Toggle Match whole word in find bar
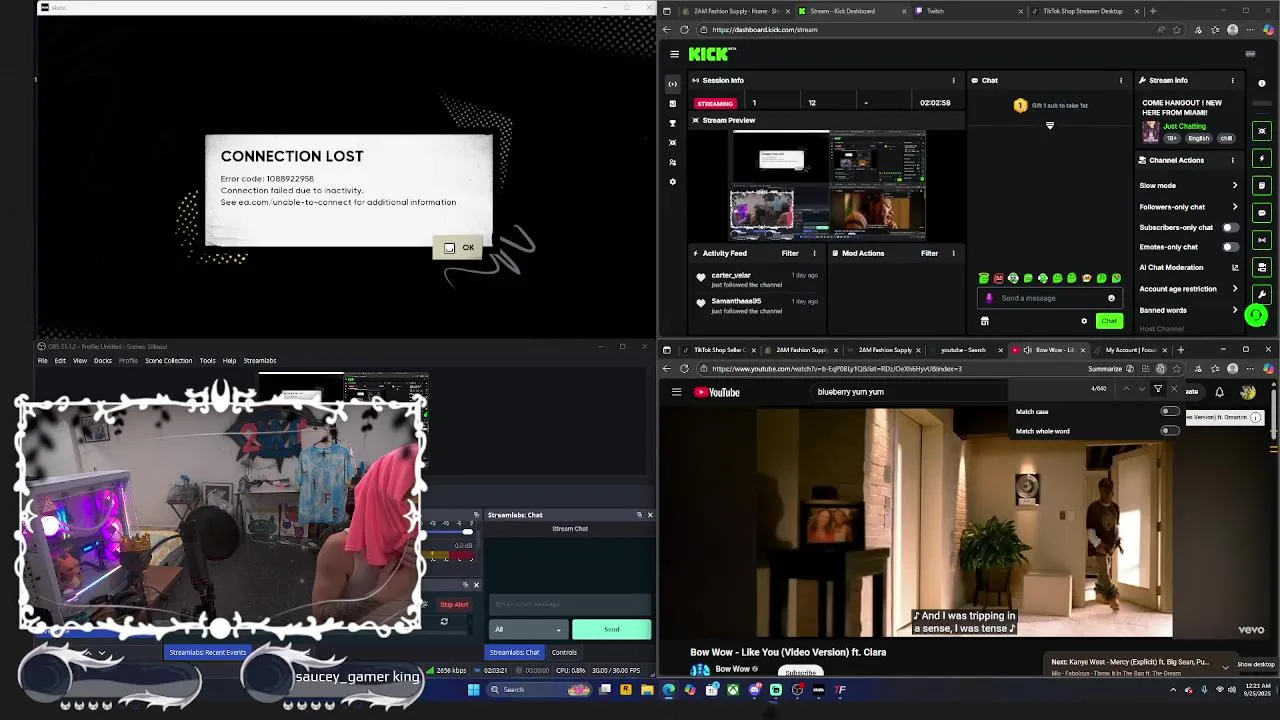Viewport: 1280px width, 720px height. click(x=1170, y=431)
